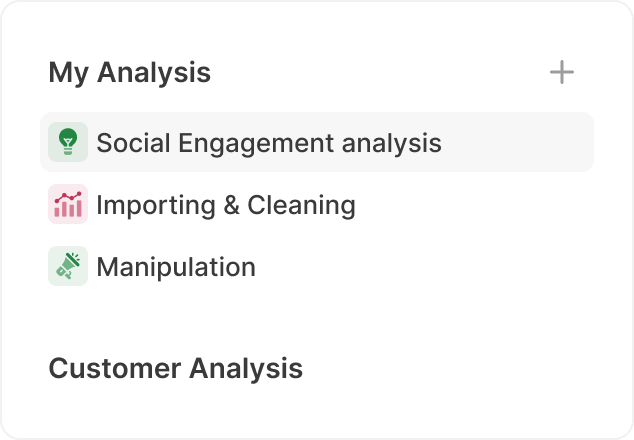
Task: Click the Social Engagement analysis text
Action: (268, 143)
